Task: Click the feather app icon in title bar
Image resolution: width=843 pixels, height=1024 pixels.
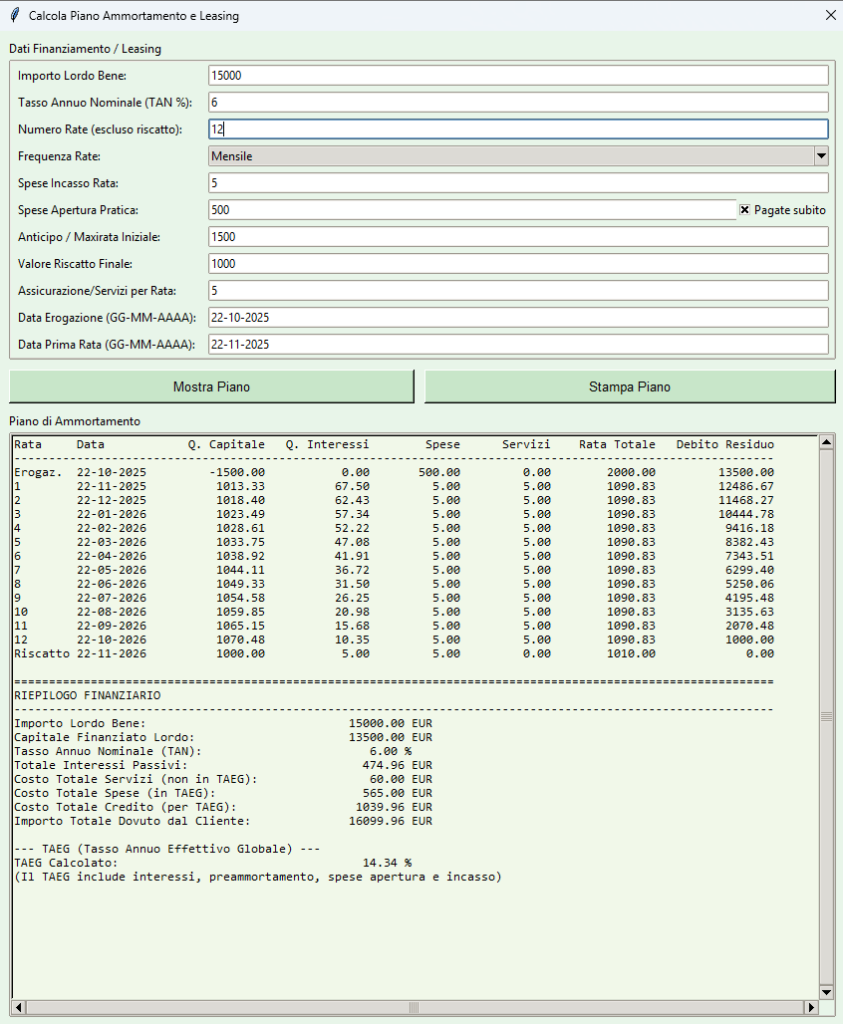Action: (x=14, y=16)
